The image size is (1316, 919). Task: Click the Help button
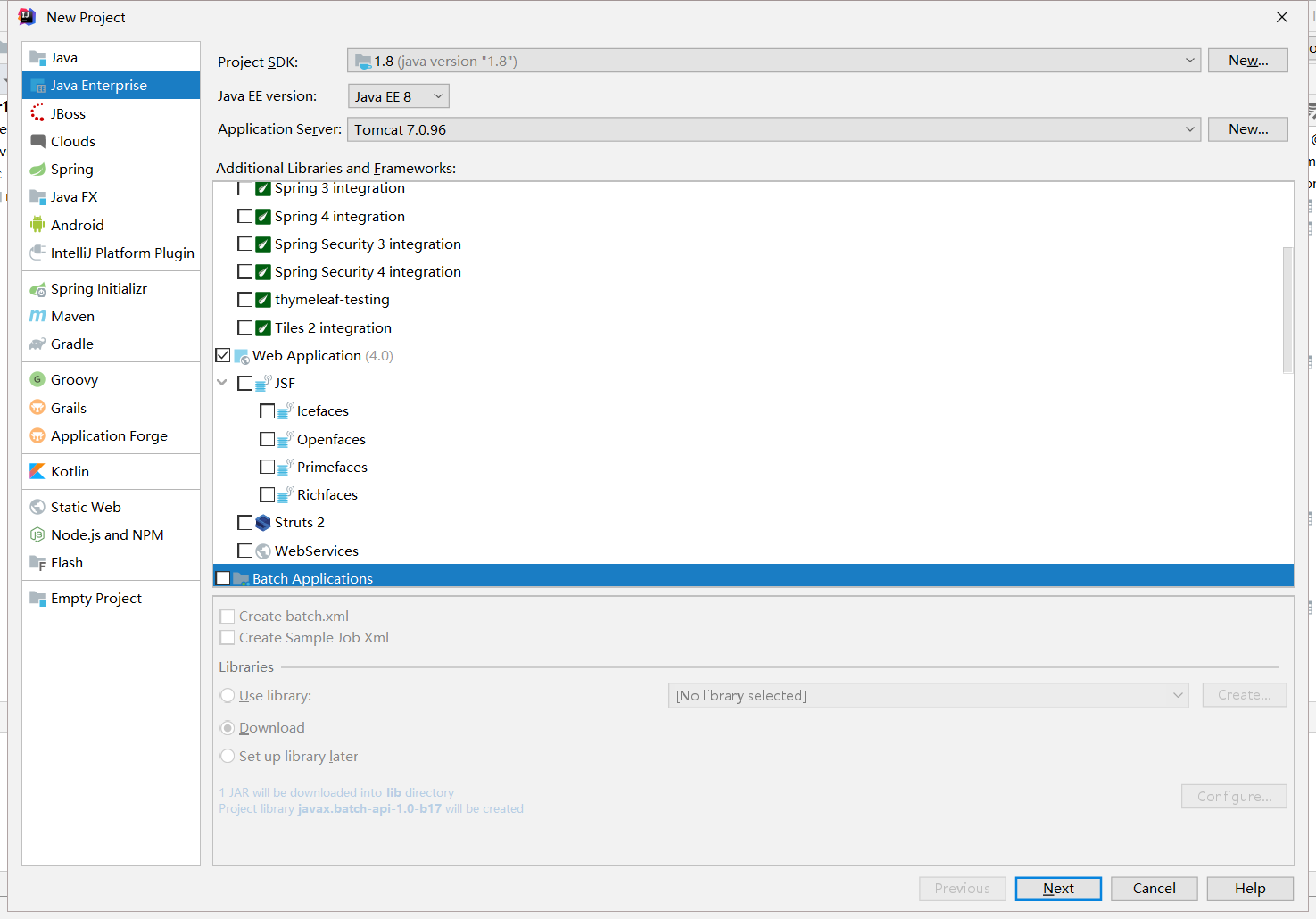(1250, 889)
